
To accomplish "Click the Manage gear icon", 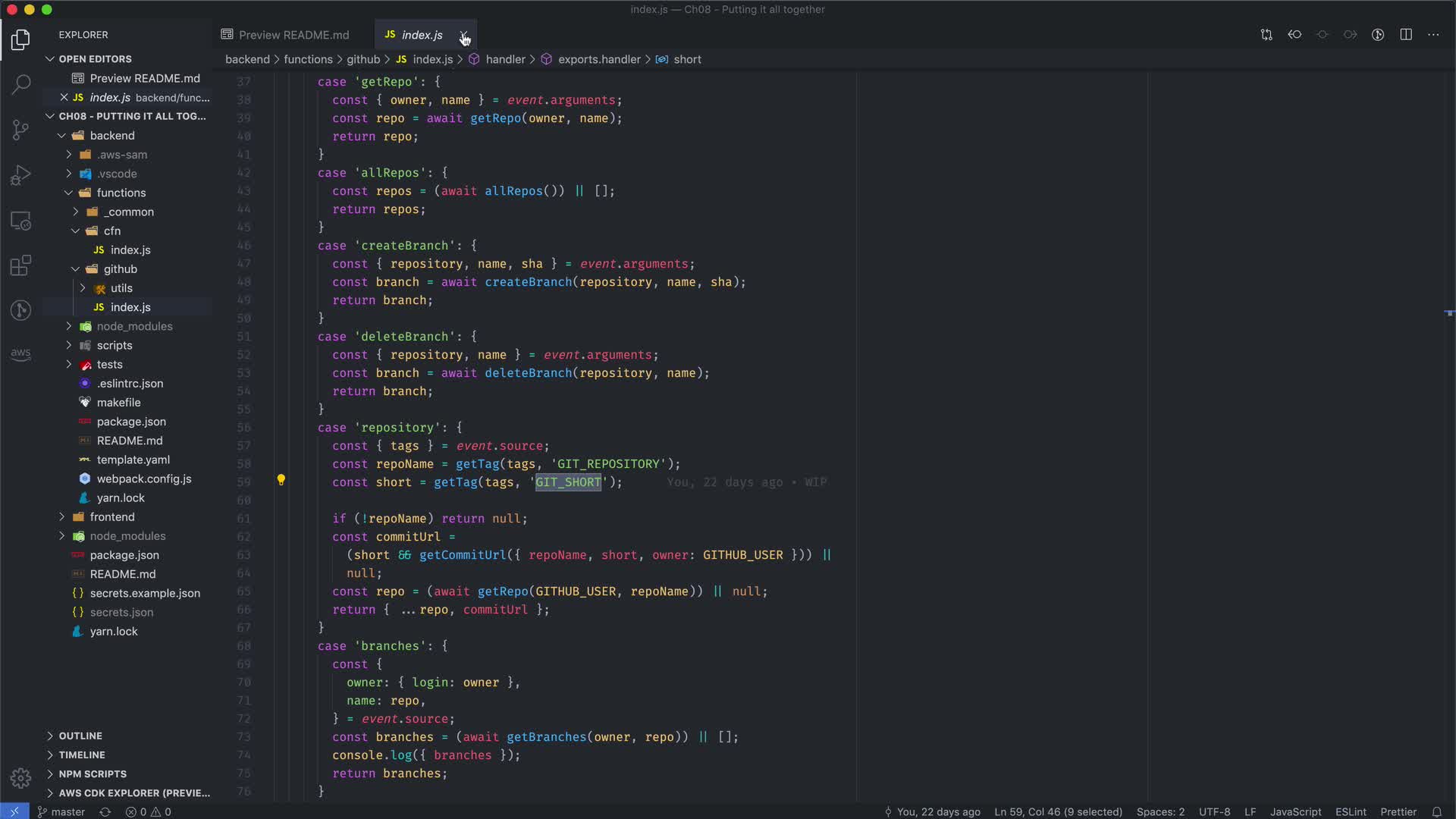I will point(21,778).
